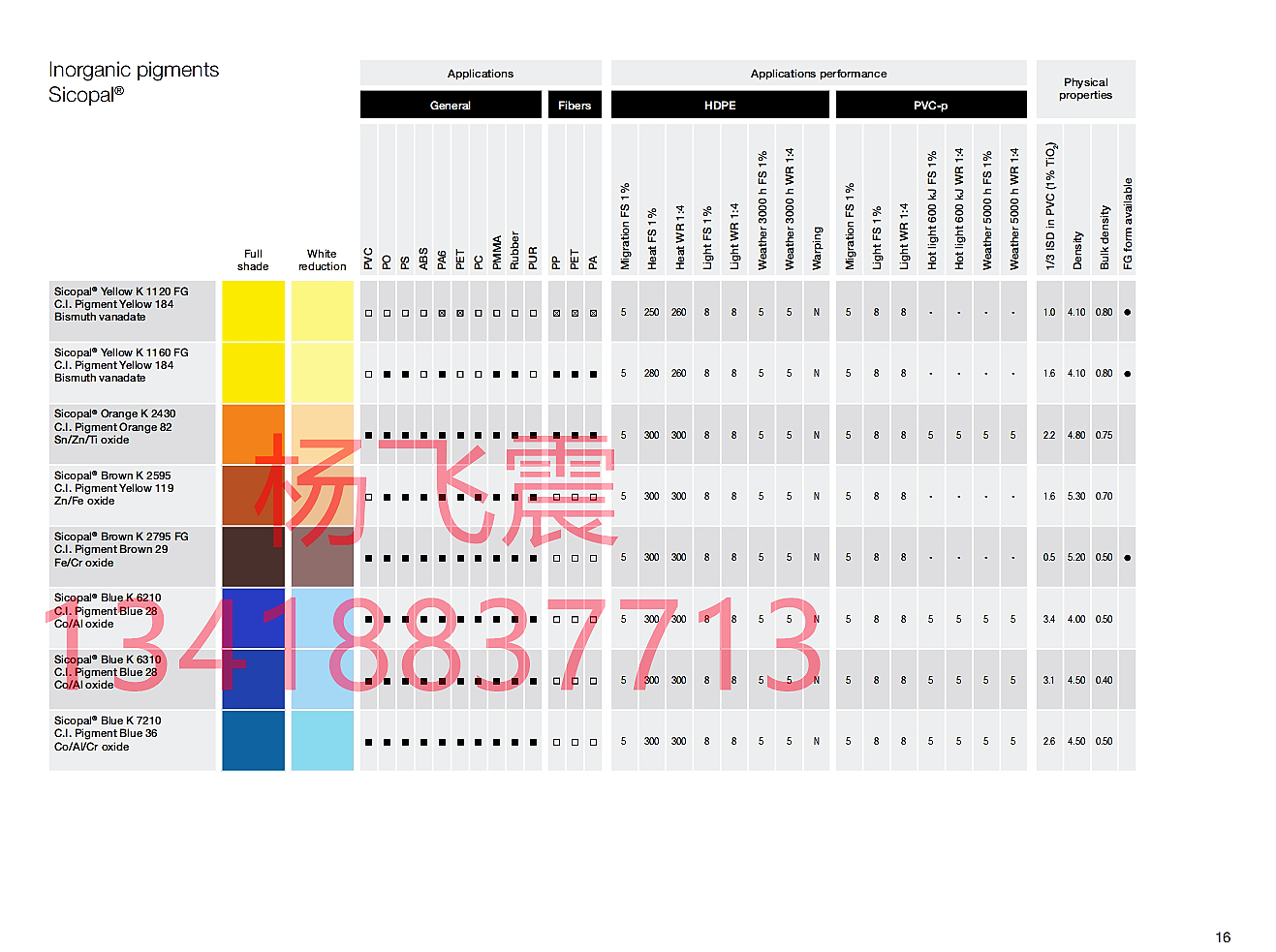Click the black 'Fibers' header bar
This screenshot has height=952, width=1276.
tap(575, 105)
